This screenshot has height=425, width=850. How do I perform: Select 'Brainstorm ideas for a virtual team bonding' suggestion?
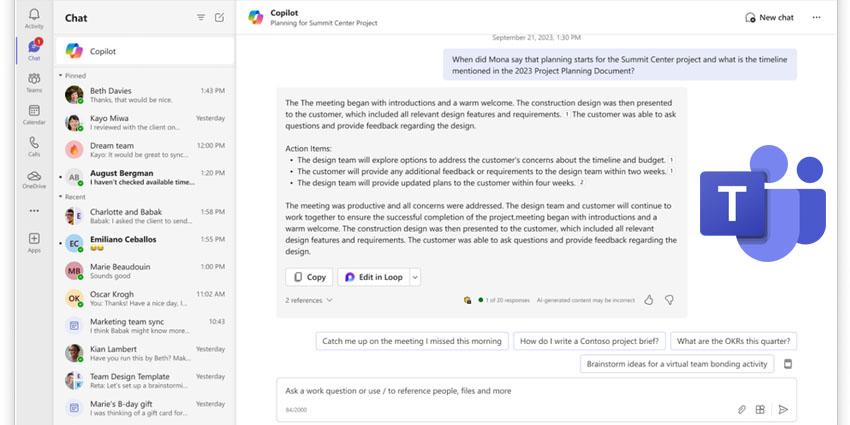point(677,364)
